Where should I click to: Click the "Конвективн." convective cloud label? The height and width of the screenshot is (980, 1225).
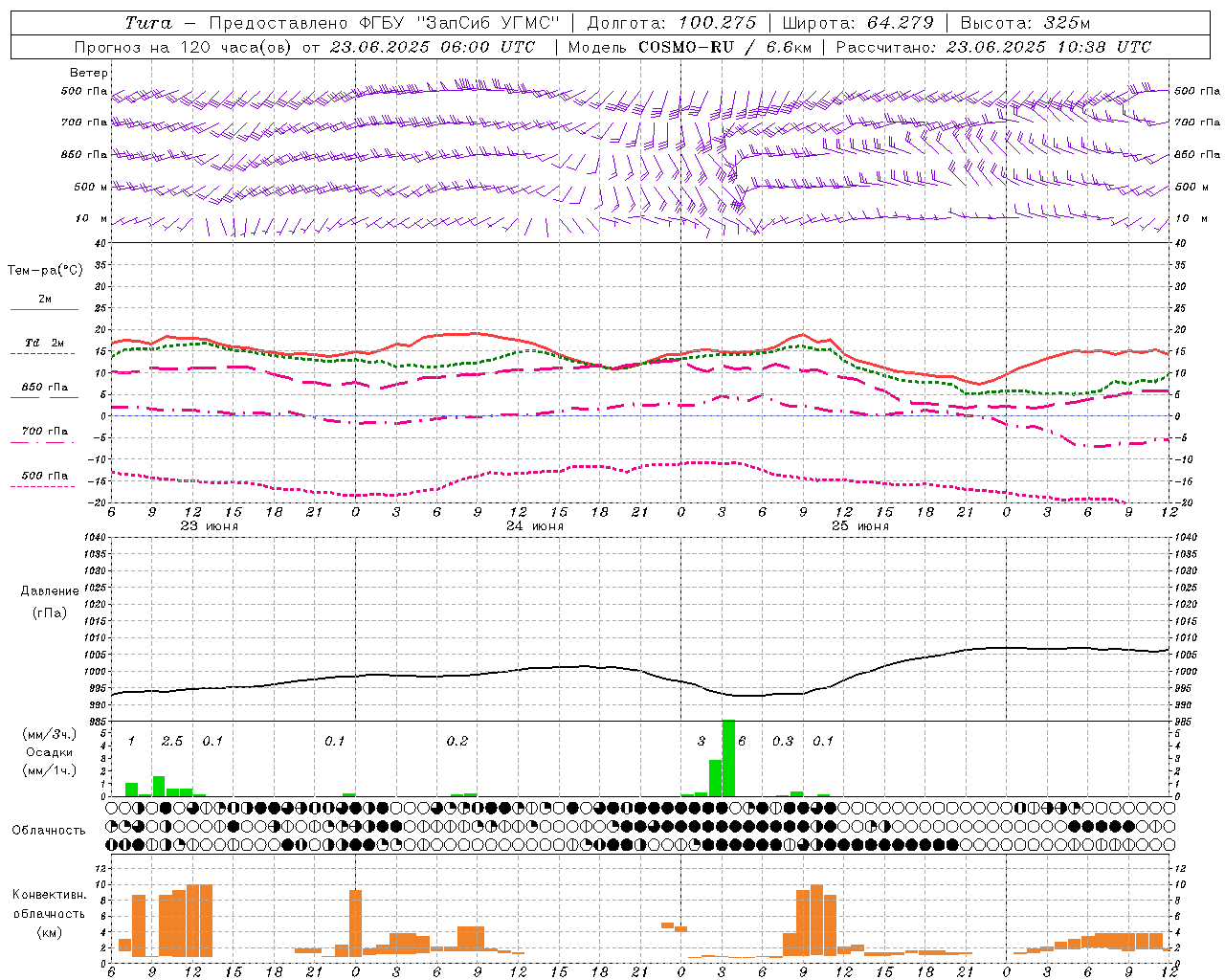pos(49,895)
